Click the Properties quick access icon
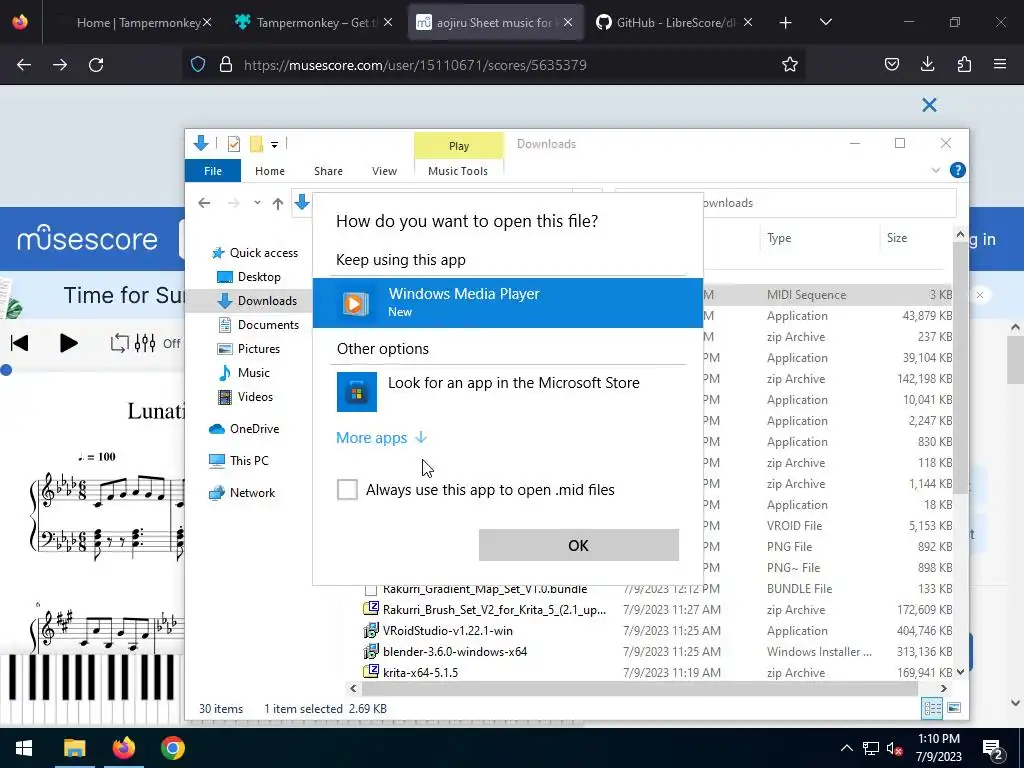1024x768 pixels. click(234, 144)
